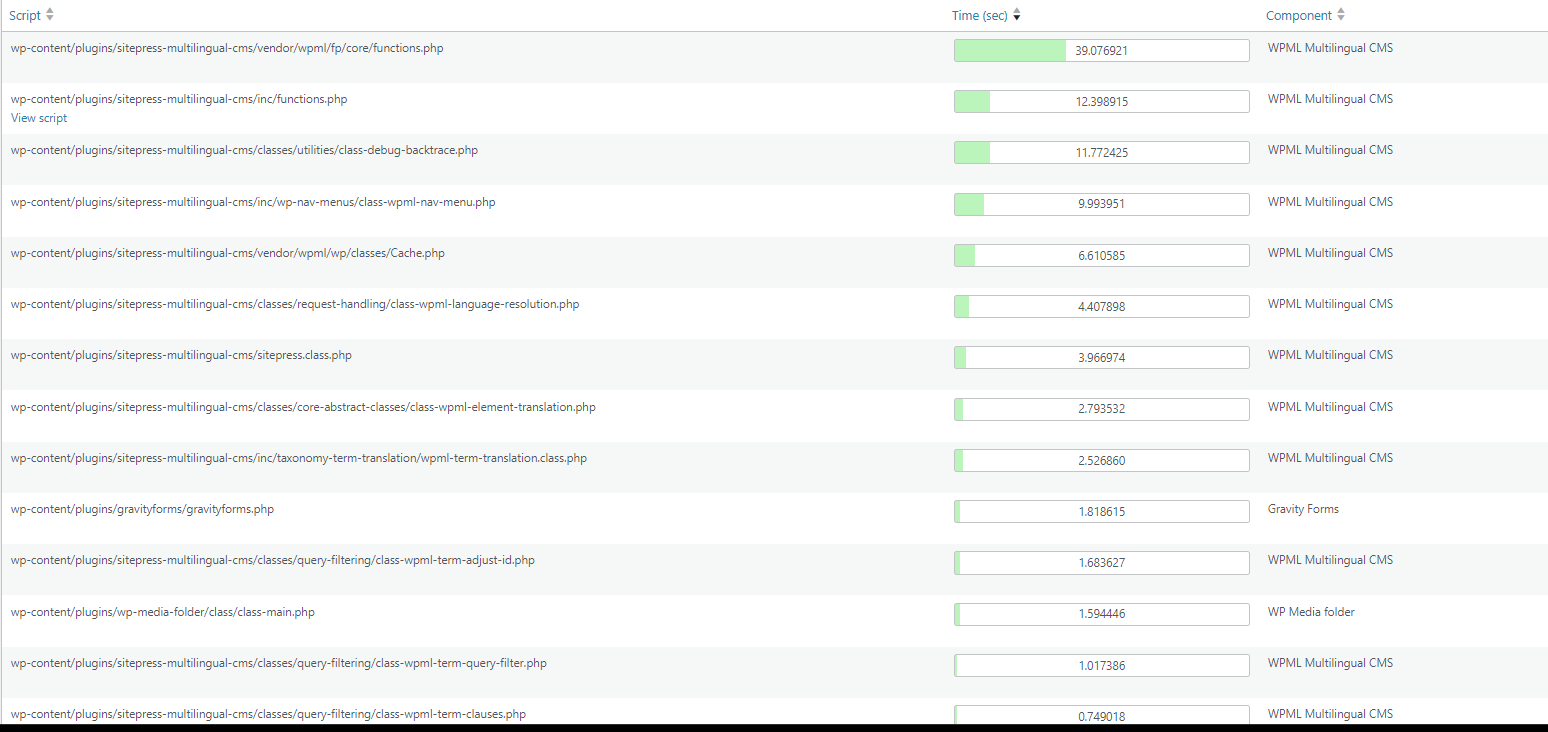1548x732 pixels.
Task: Click the 6.610585 time bar
Action: point(1102,255)
